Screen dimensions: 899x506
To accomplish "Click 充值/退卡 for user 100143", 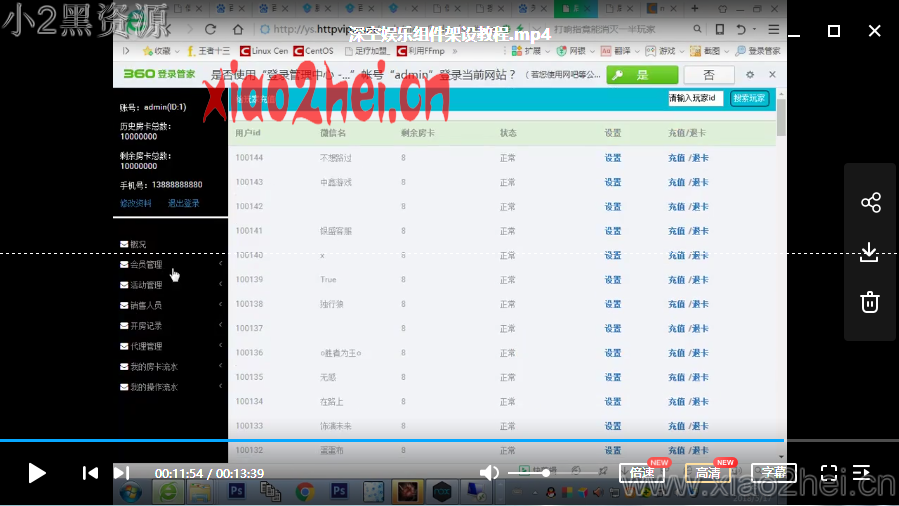I will click(688, 182).
